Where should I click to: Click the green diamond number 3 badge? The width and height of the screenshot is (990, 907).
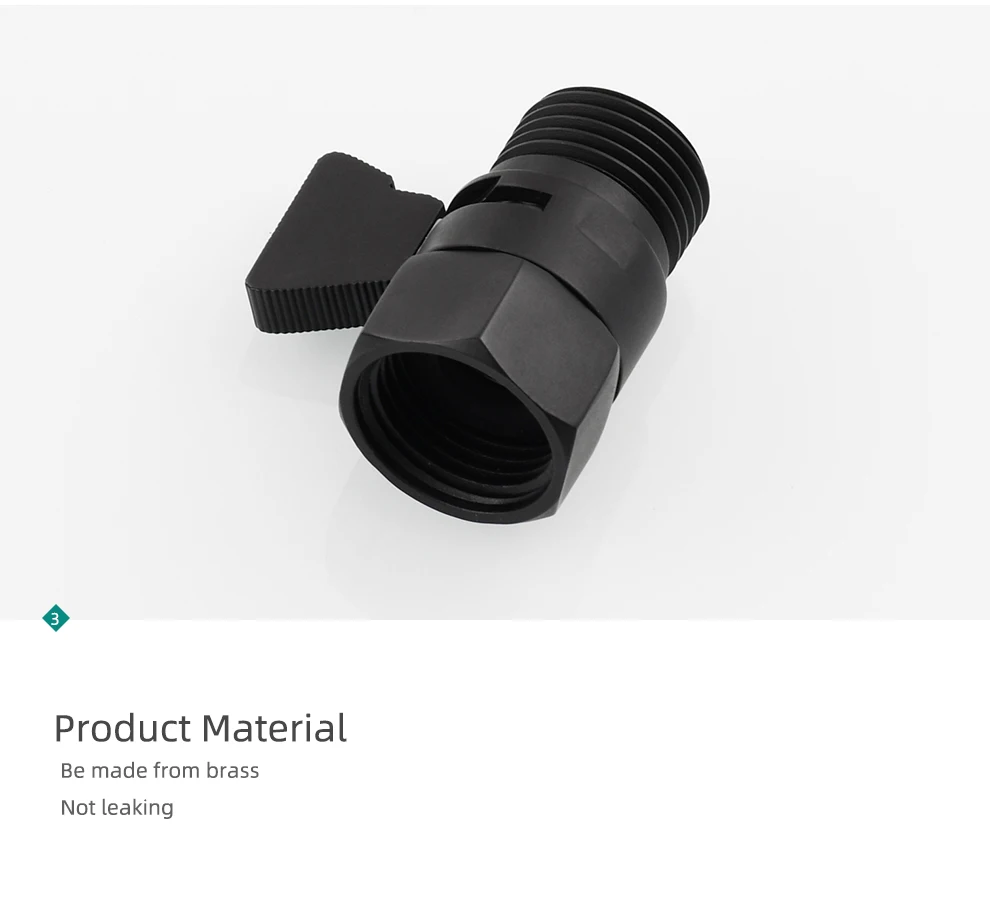pos(56,618)
